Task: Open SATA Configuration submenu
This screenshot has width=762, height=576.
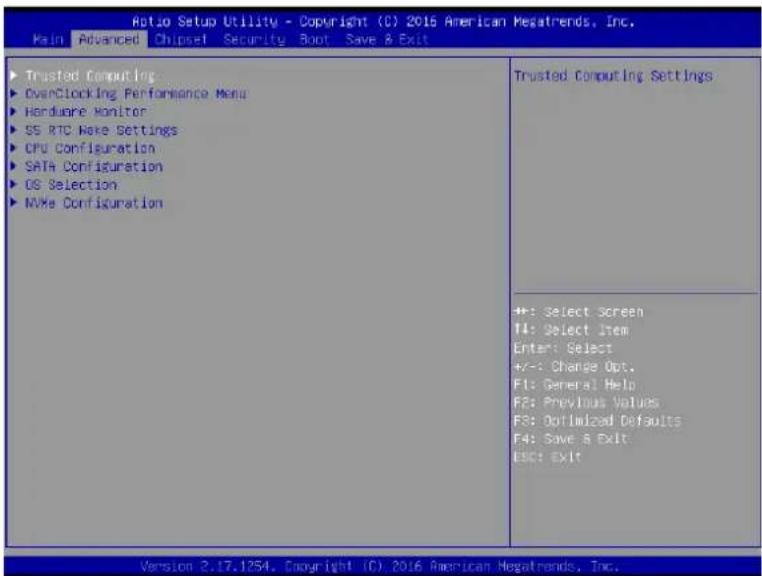Action: click(94, 167)
